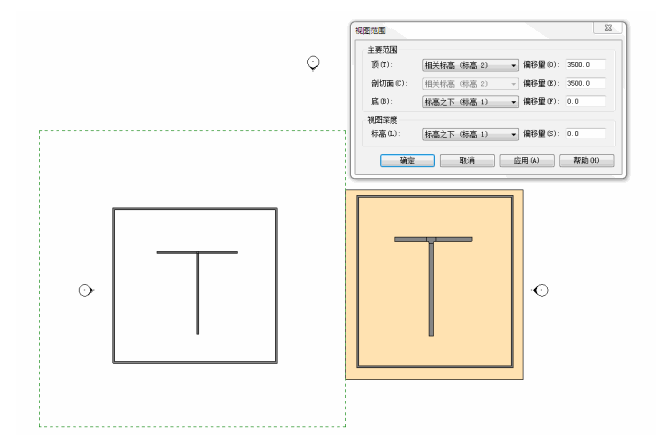This screenshot has width=670, height=435.
Task: Click the 视图深度 offset (S) input field
Action: tap(585, 133)
